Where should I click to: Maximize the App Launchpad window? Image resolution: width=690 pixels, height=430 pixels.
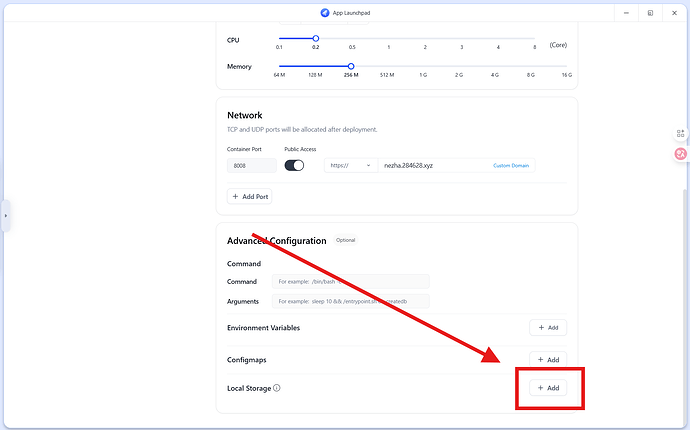pyautogui.click(x=650, y=13)
